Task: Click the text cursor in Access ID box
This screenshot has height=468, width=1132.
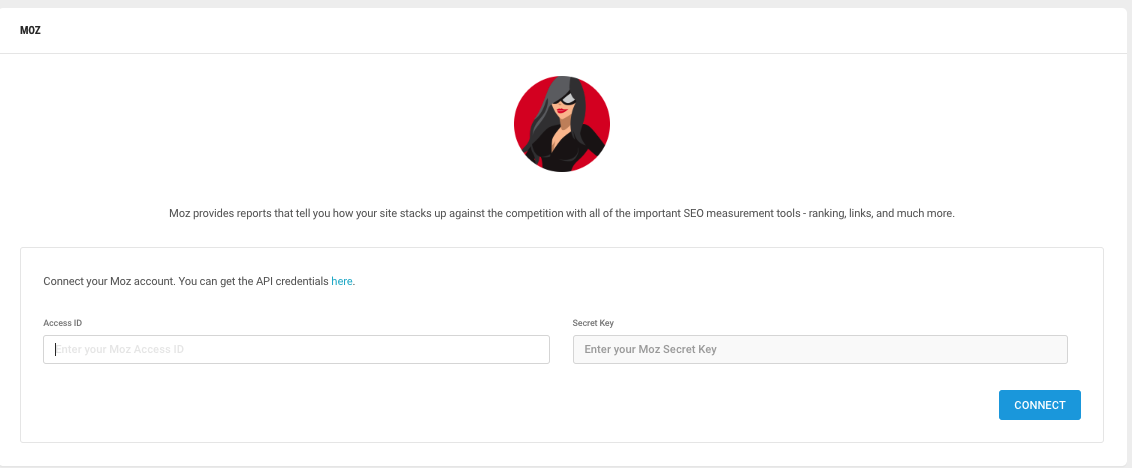Action: tap(56, 350)
